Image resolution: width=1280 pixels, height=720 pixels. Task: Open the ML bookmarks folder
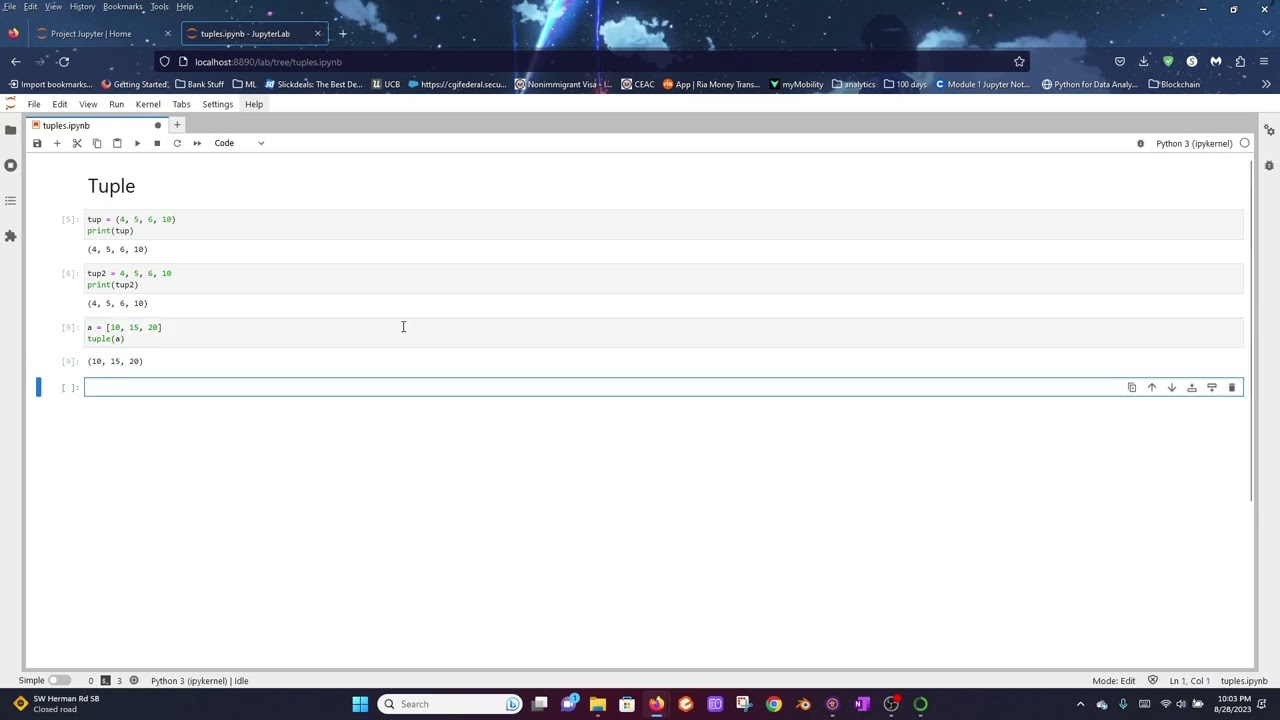[244, 84]
